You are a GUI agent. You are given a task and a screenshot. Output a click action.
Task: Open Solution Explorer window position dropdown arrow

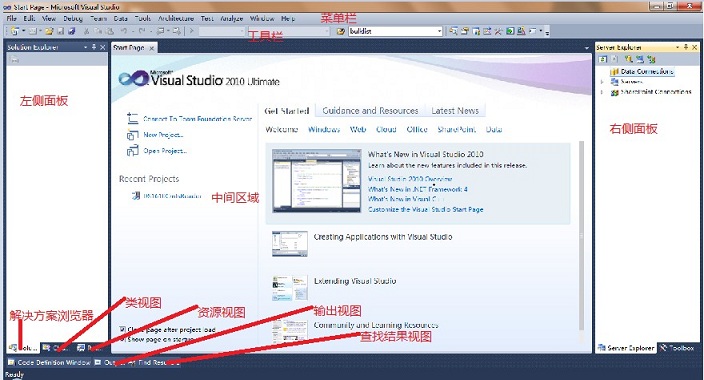tap(85, 47)
